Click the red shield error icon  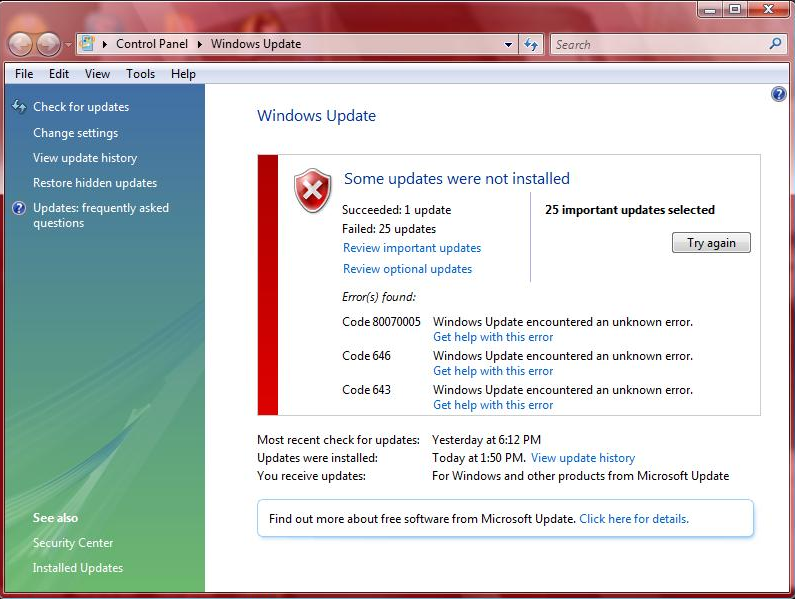point(313,191)
